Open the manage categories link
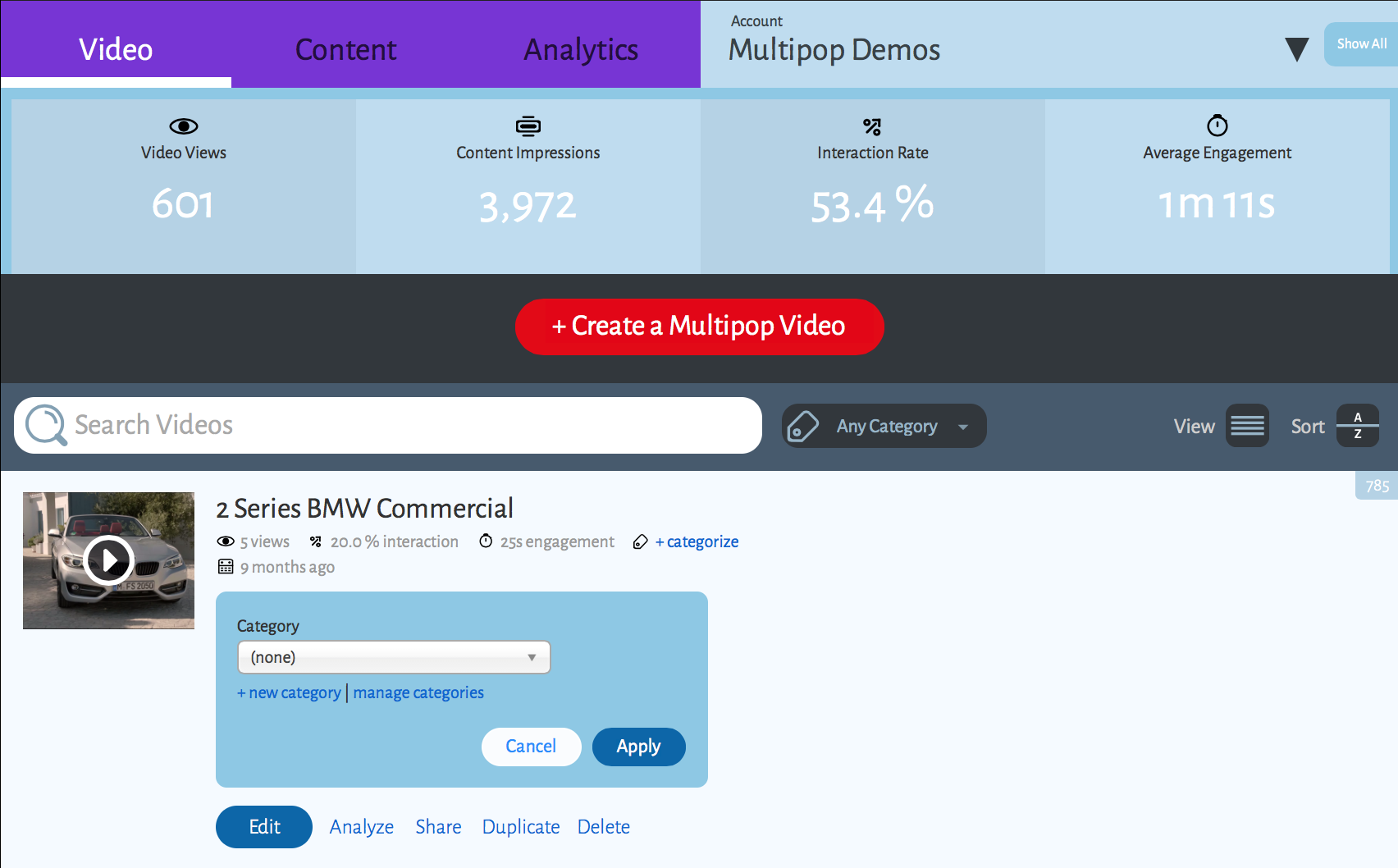 tap(418, 692)
